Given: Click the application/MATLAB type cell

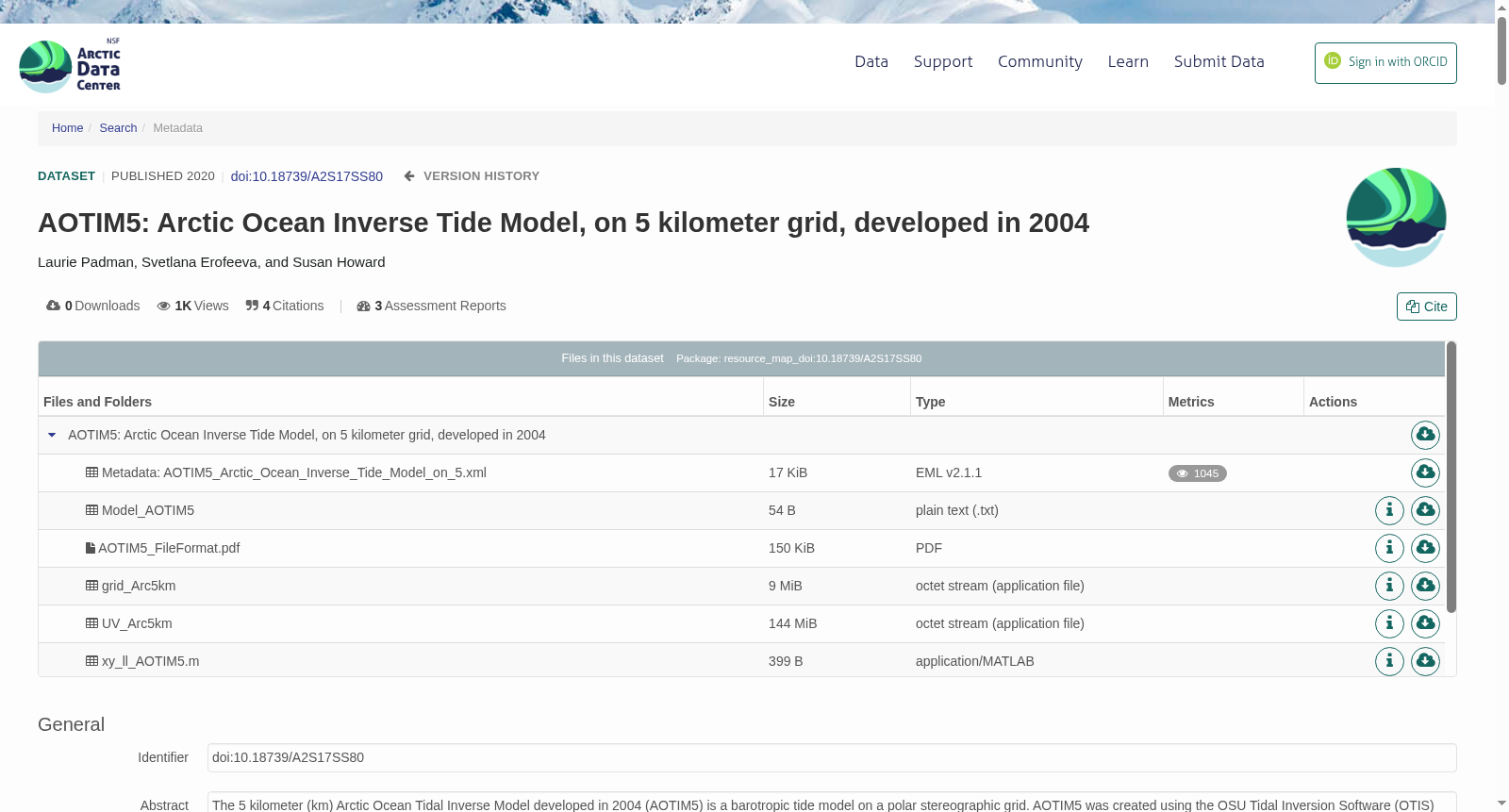Looking at the screenshot, I should 974,661.
